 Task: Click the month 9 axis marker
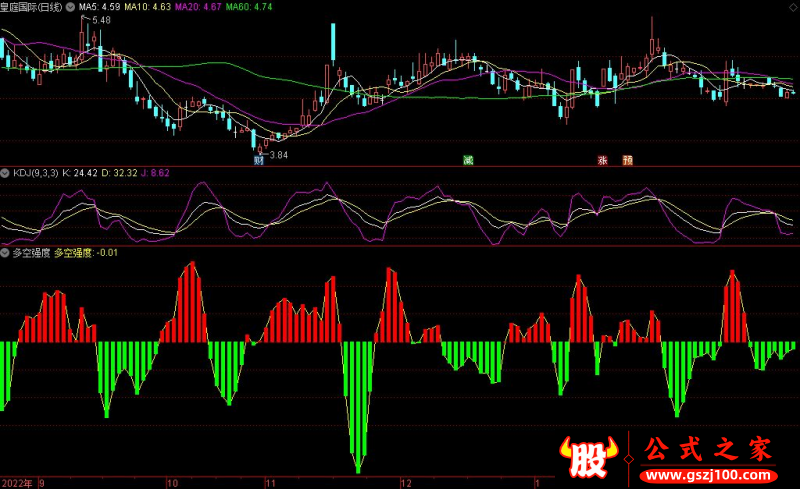(x=42, y=483)
